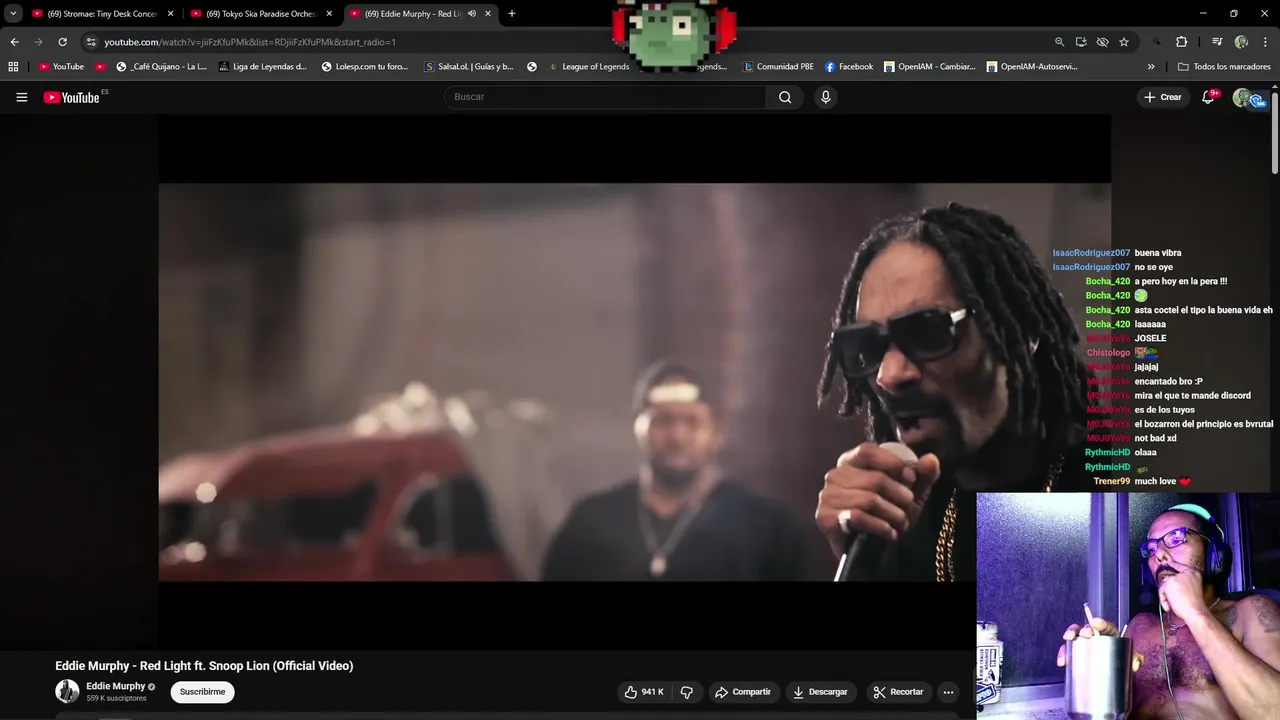Pause the Red Light video player
The width and height of the screenshot is (1280, 720).
click(x=634, y=381)
